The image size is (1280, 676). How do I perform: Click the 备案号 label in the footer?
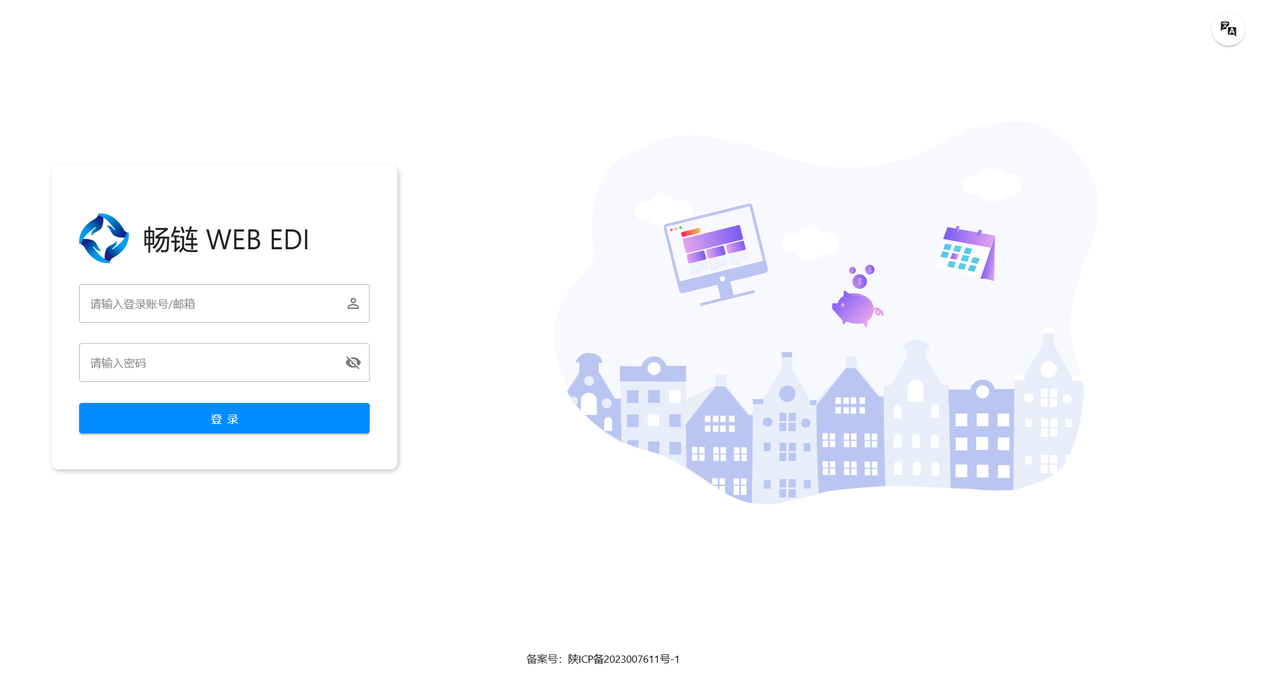click(x=544, y=659)
